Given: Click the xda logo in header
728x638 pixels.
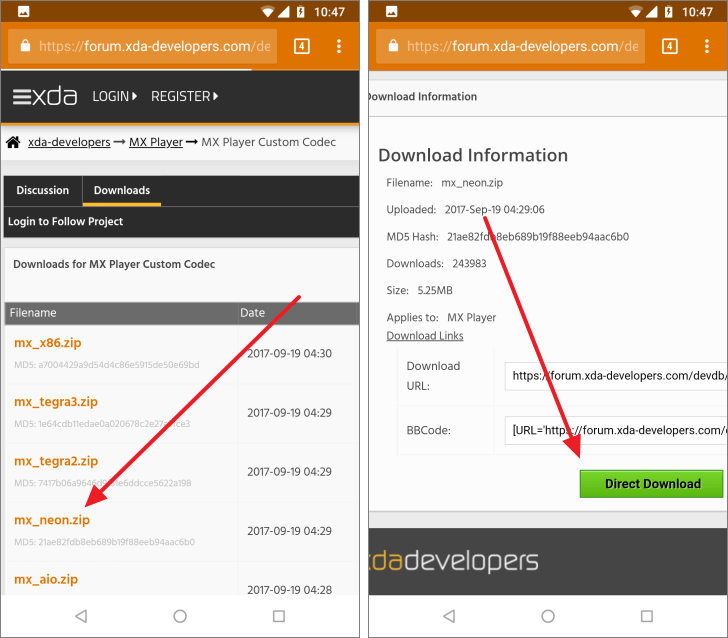Looking at the screenshot, I should (54, 96).
